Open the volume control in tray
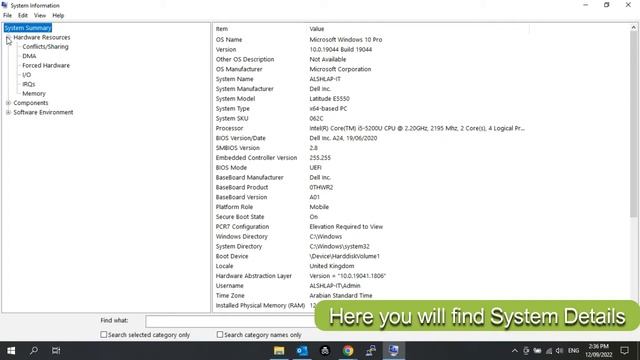 (560, 351)
